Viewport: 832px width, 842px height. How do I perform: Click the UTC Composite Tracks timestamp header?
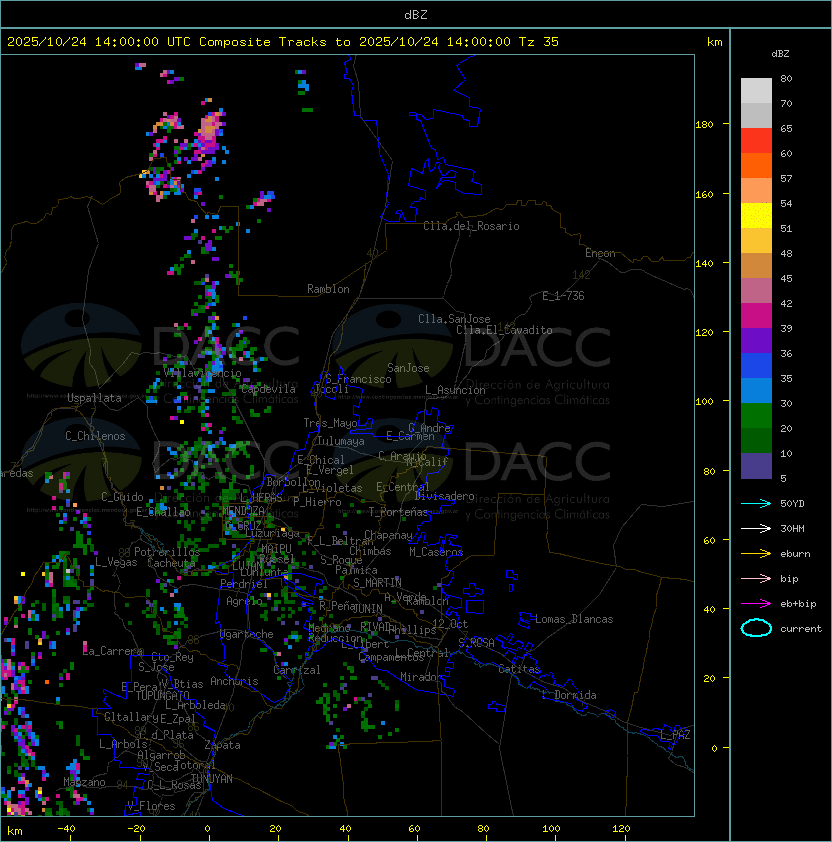[x=283, y=42]
